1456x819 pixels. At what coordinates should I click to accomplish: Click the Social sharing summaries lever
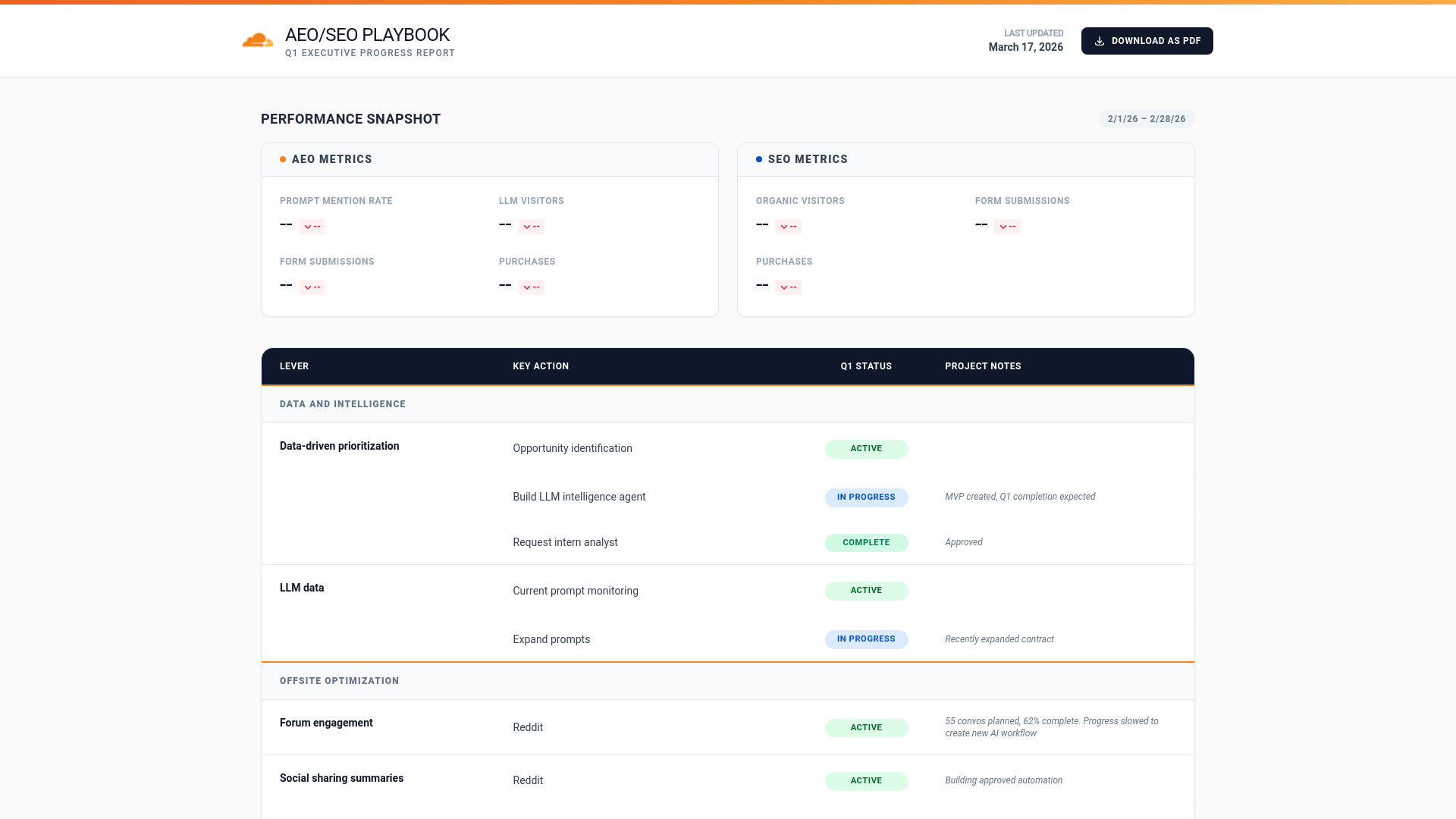pyautogui.click(x=341, y=778)
